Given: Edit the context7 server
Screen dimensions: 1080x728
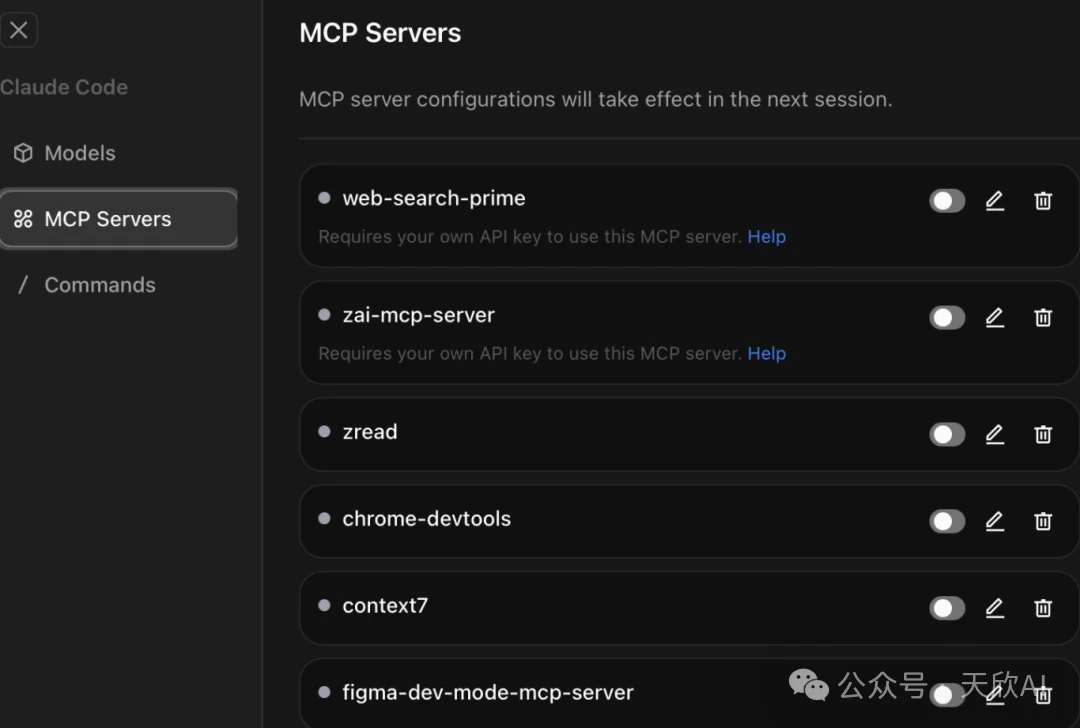Looking at the screenshot, I should [x=994, y=608].
